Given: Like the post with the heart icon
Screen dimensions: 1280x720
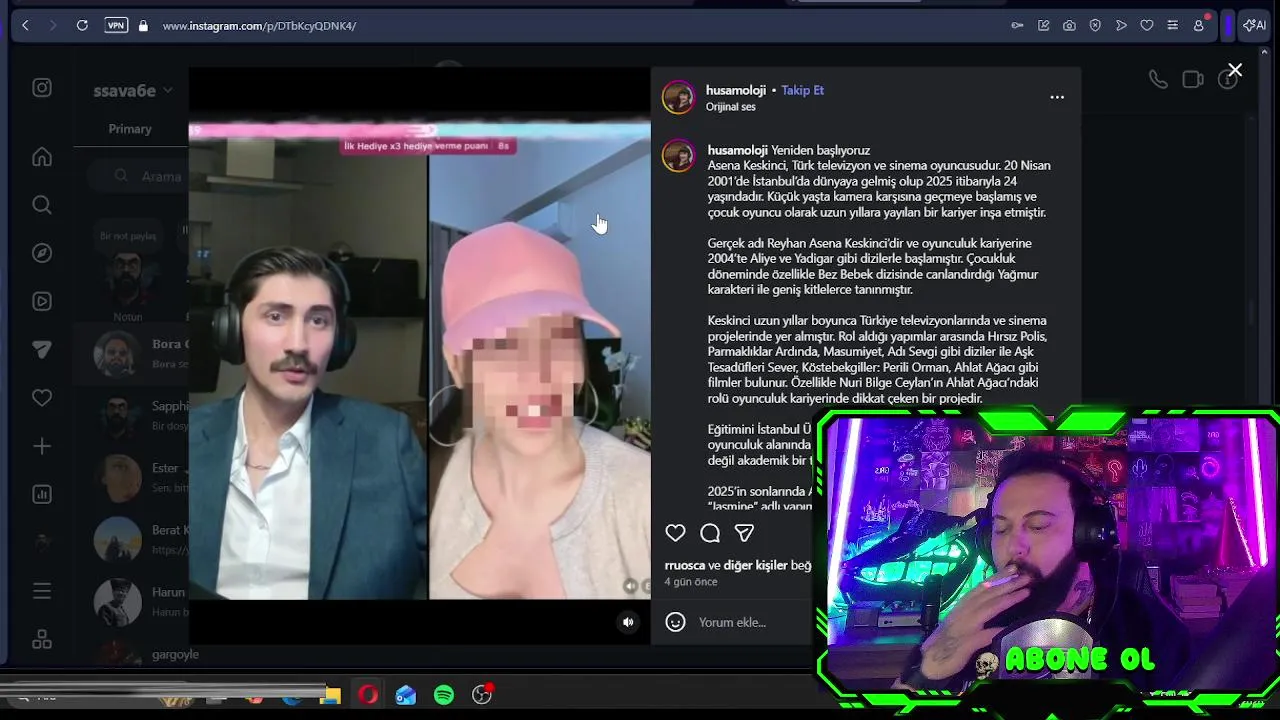Looking at the screenshot, I should [x=676, y=533].
